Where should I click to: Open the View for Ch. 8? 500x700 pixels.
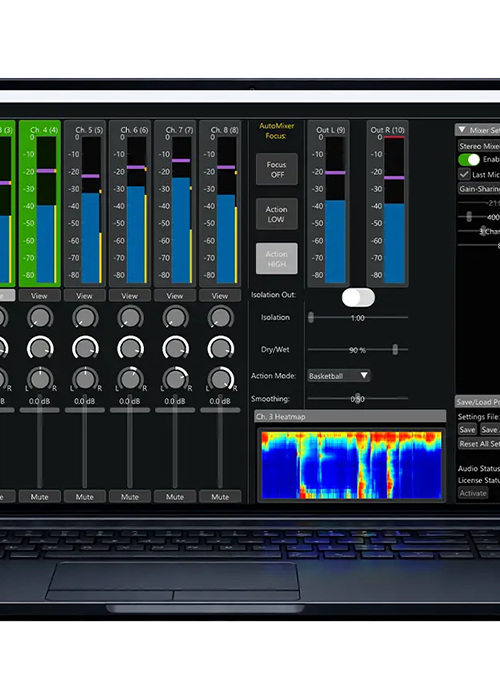click(220, 295)
